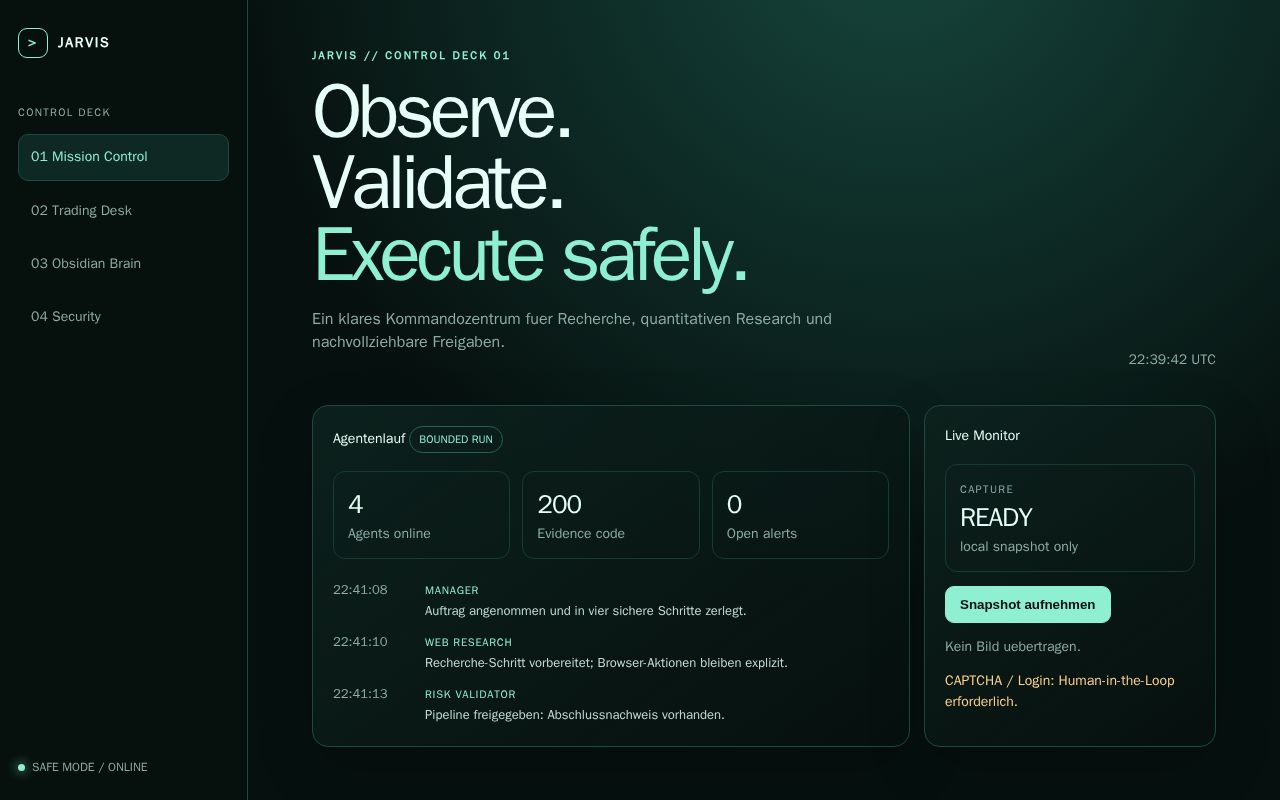Screen dimensions: 1280x800
Task: Switch to 02 Trading Desk
Action: 123,210
